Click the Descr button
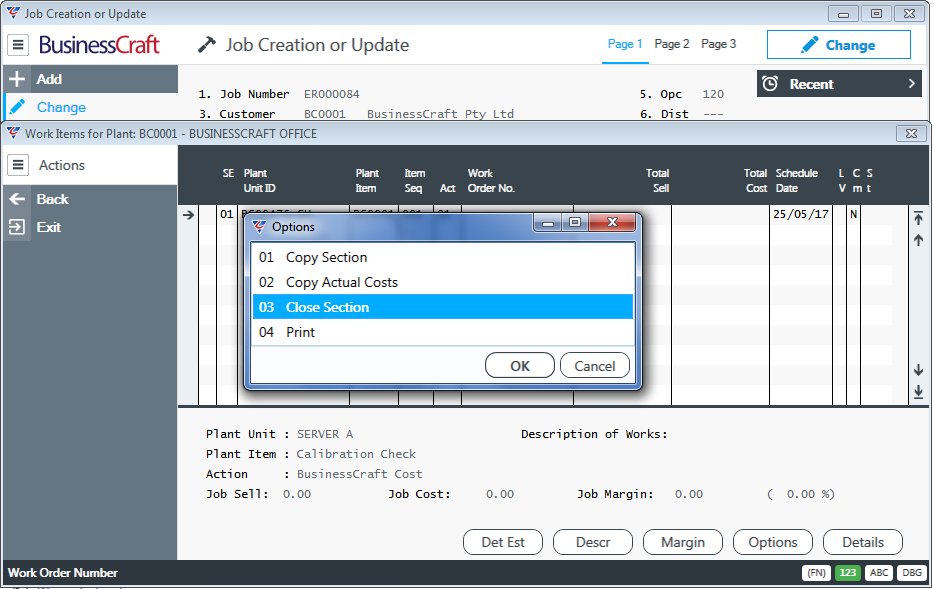The height and width of the screenshot is (589, 934). pos(593,542)
